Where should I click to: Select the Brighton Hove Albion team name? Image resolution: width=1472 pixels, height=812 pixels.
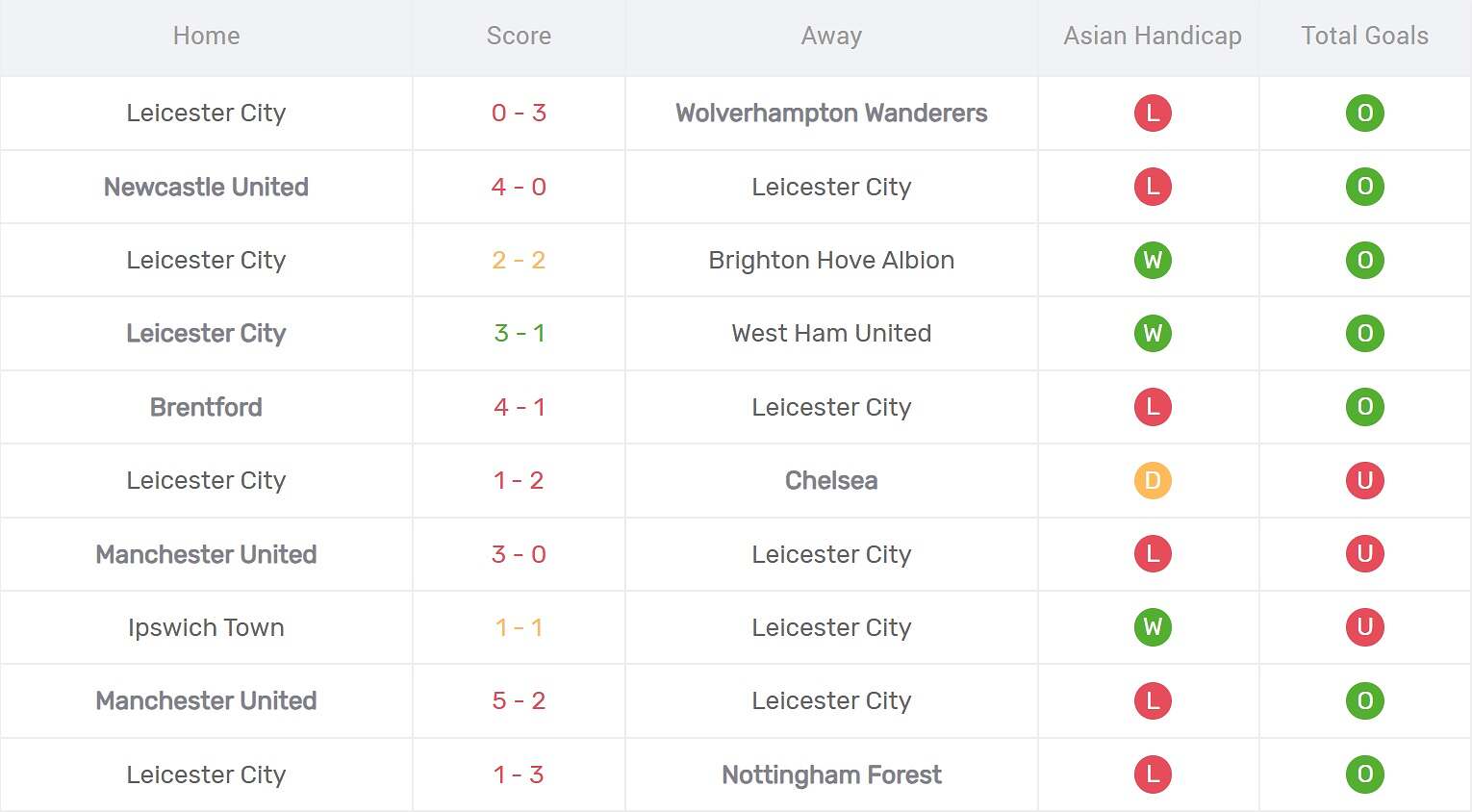click(831, 261)
